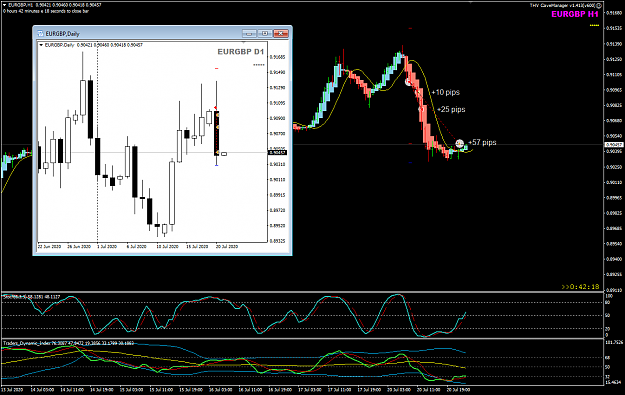Image resolution: width=625 pixels, height=395 pixels.
Task: Select the +10 pips annotation
Action: (x=445, y=92)
